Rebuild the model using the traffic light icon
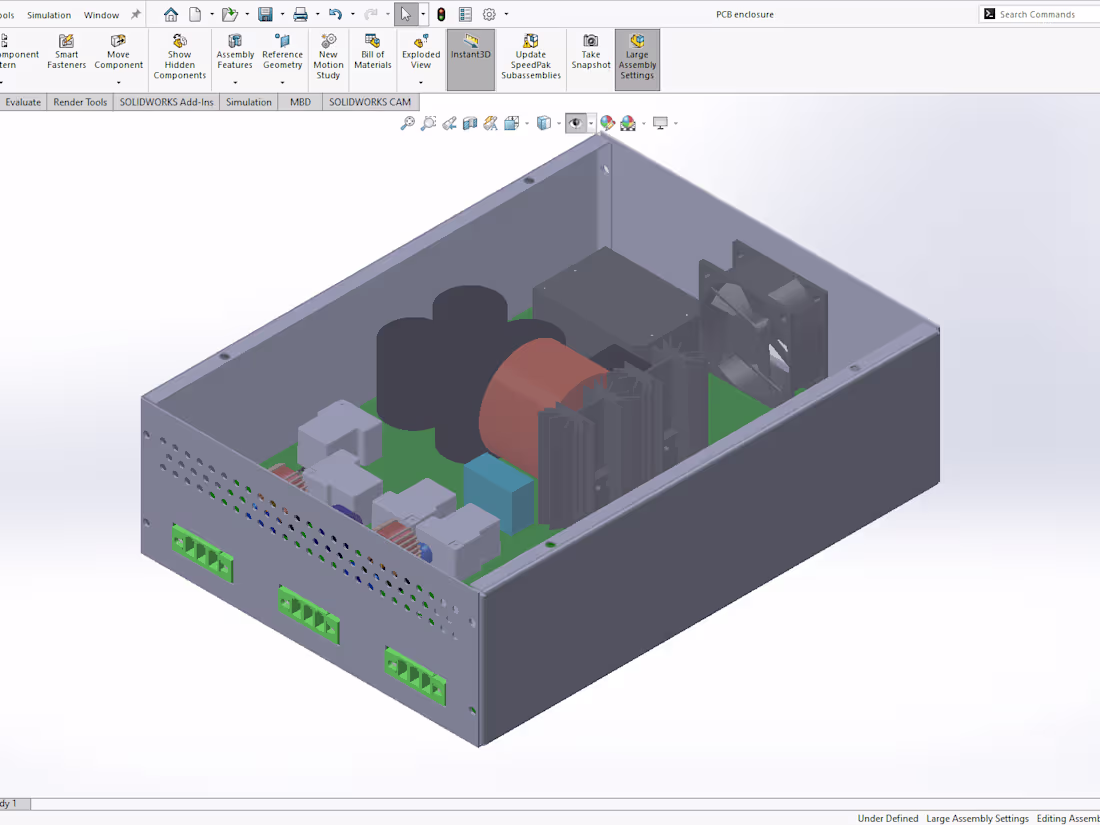The width and height of the screenshot is (1100, 825). (441, 14)
